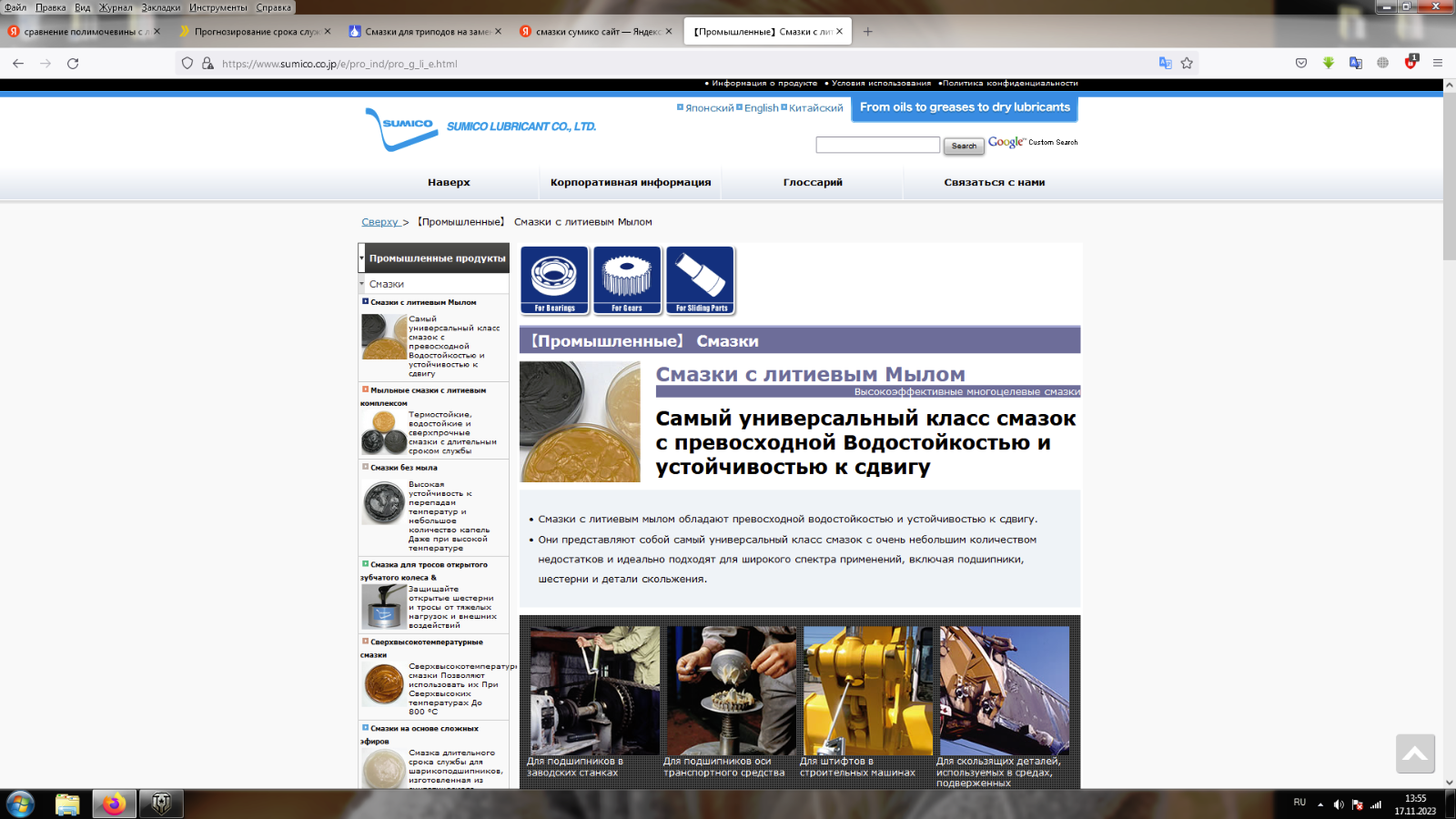Open Pocket save icon in toolbar
Image resolution: width=1456 pixels, height=819 pixels.
click(x=1301, y=63)
